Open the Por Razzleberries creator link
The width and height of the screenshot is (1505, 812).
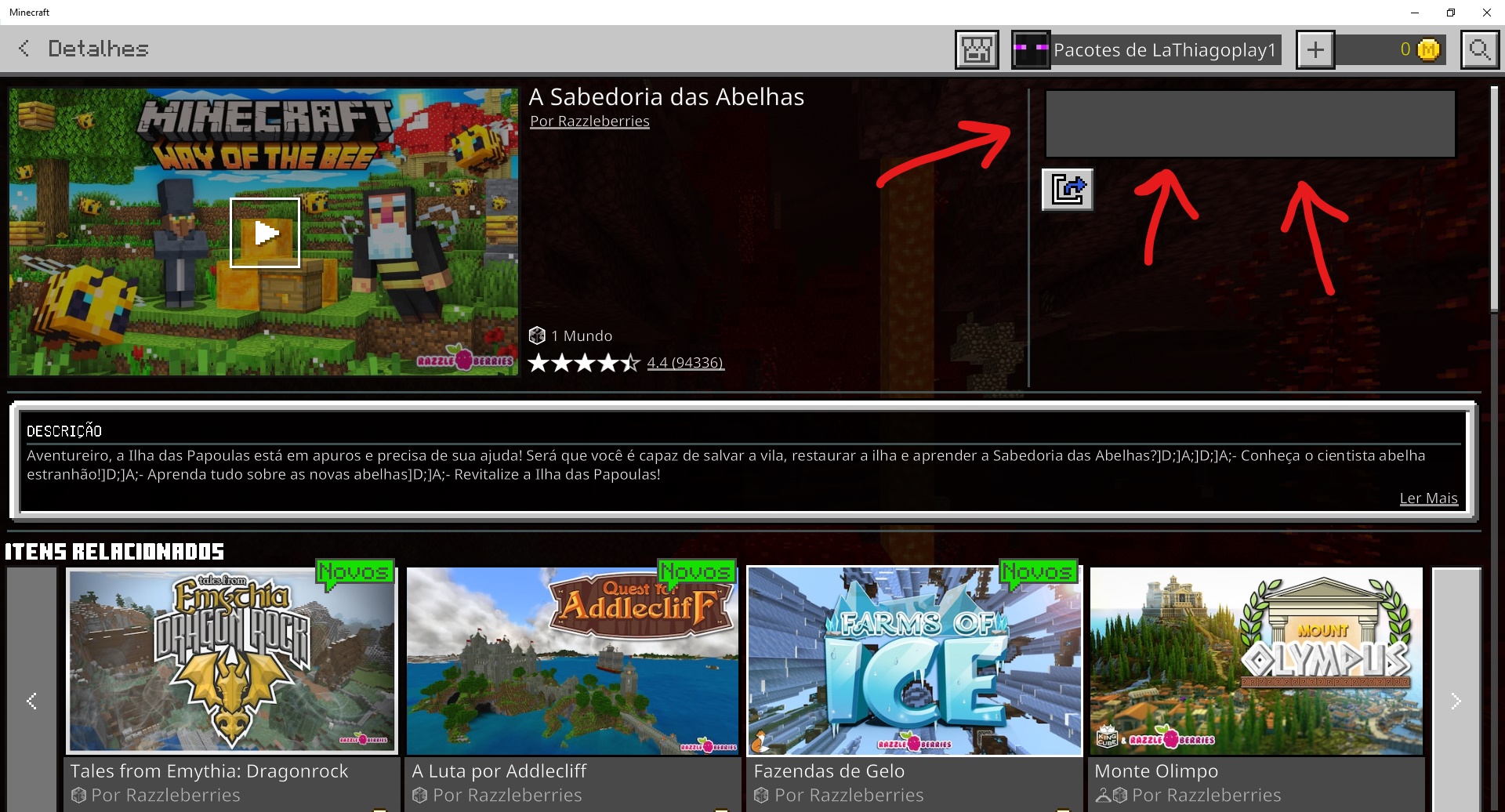click(589, 121)
